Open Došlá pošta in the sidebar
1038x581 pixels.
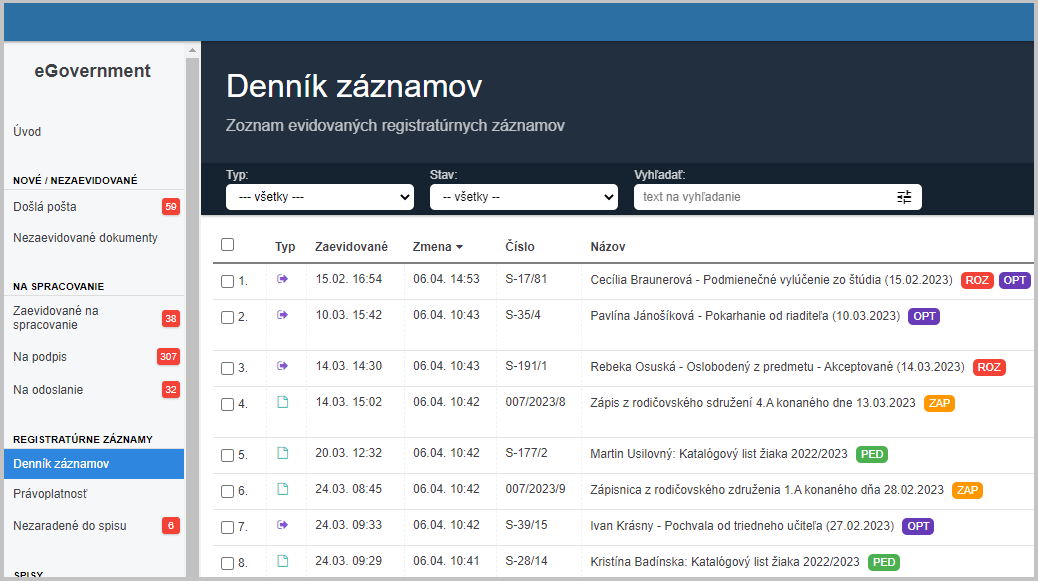point(45,207)
